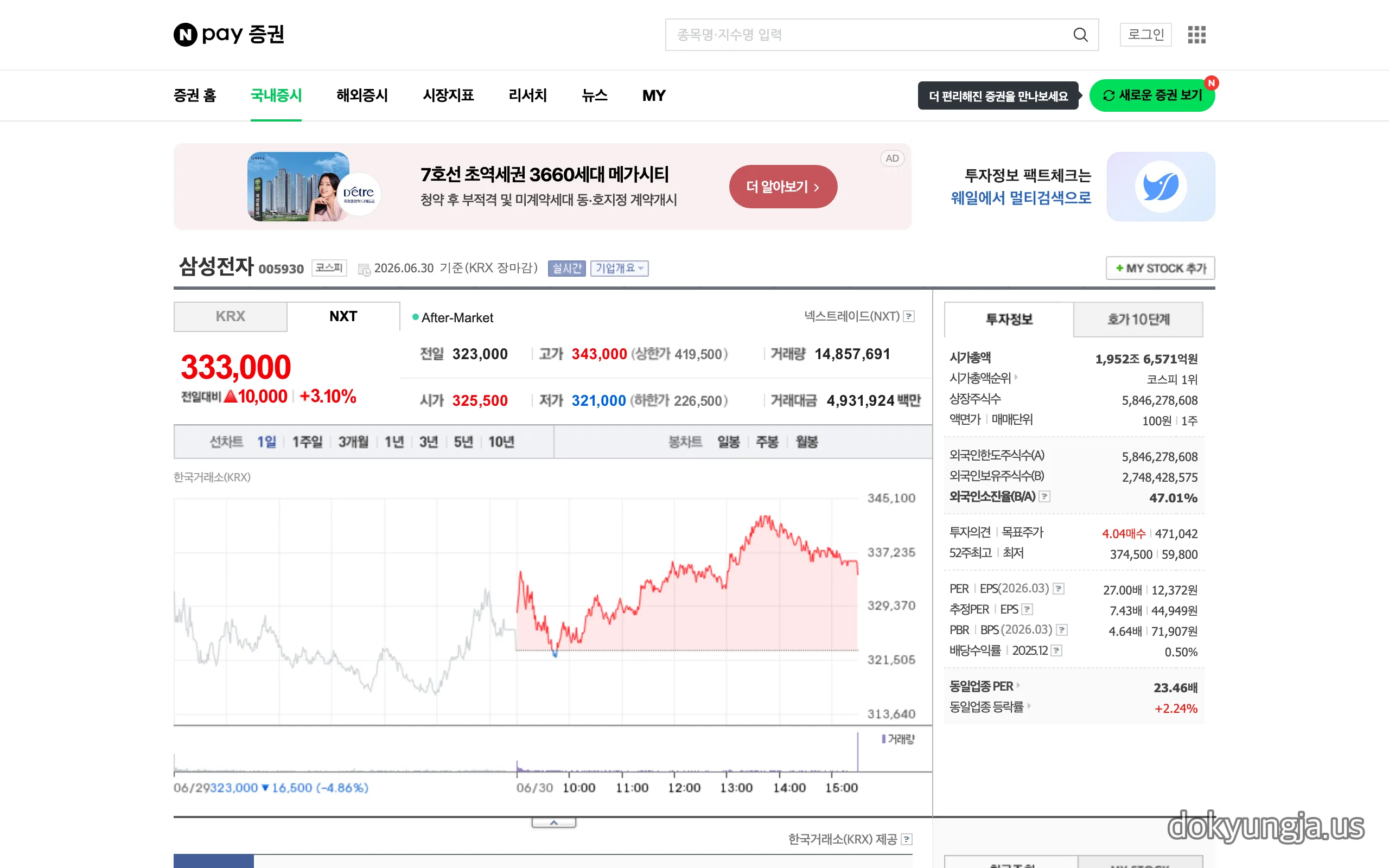Open the 해외증시 menu
Viewport: 1389px width, 868px height.
point(362,95)
